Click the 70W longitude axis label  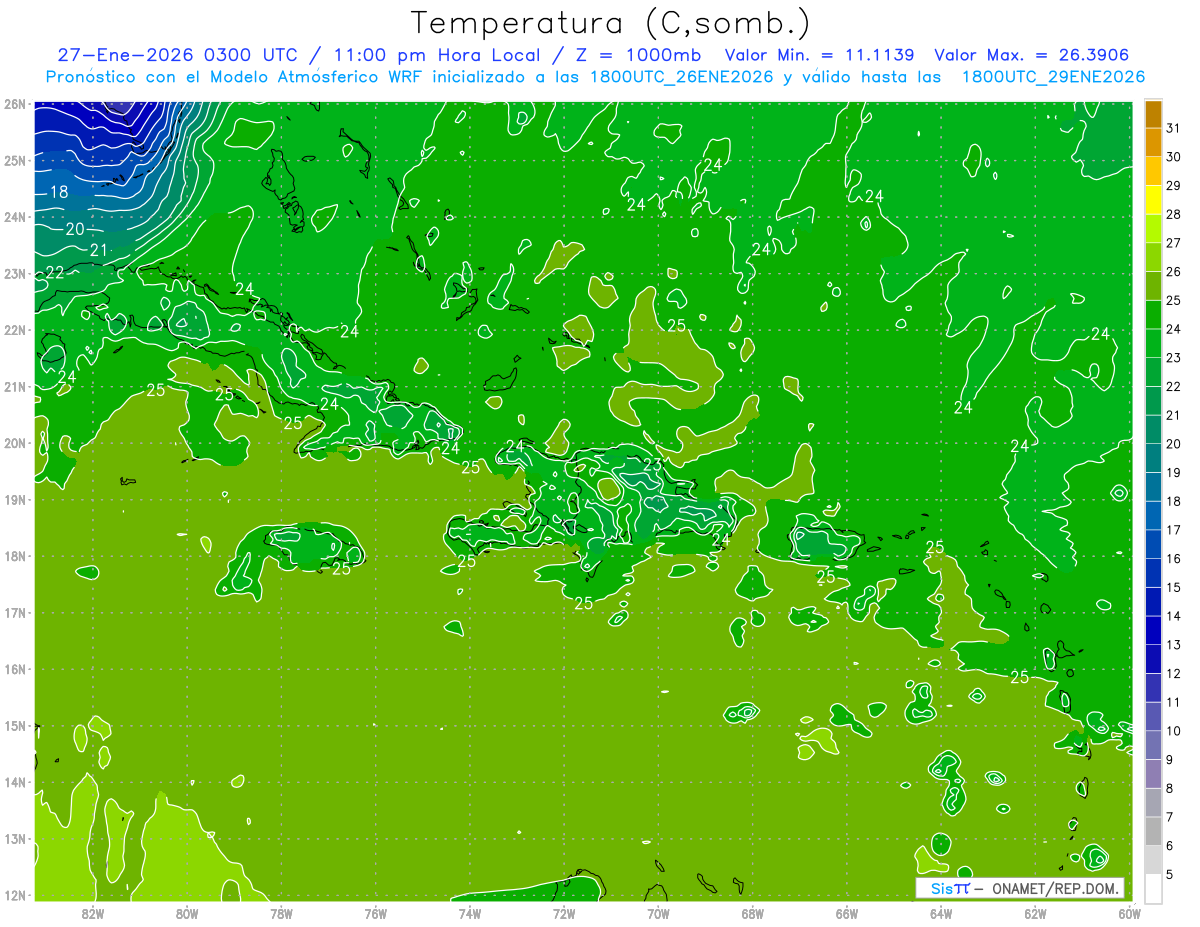pos(658,913)
